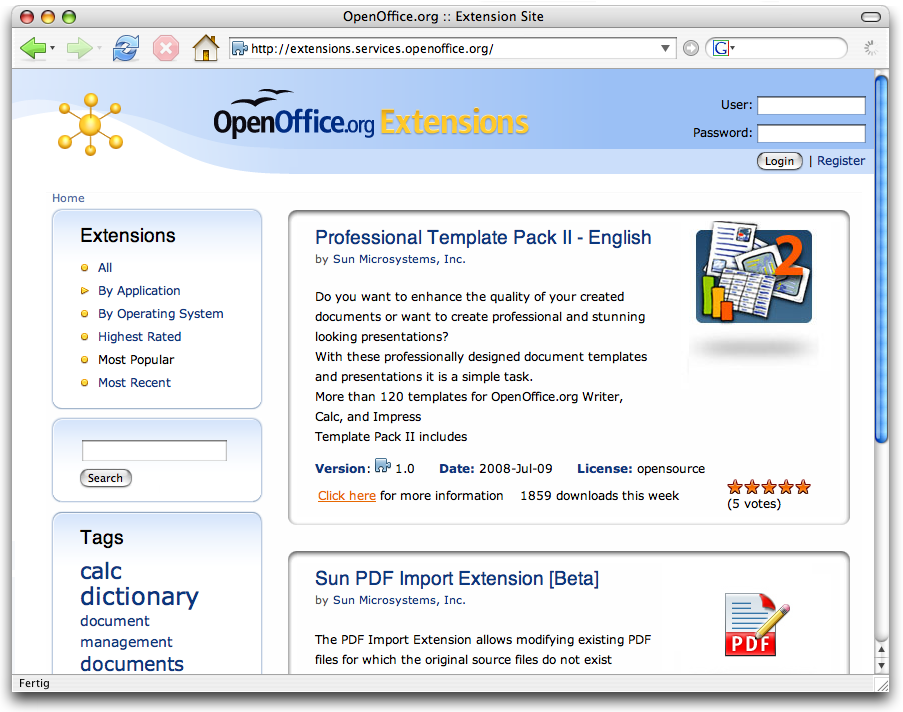The width and height of the screenshot is (903, 712).
Task: Click '1859 downloads this week' text
Action: point(600,496)
